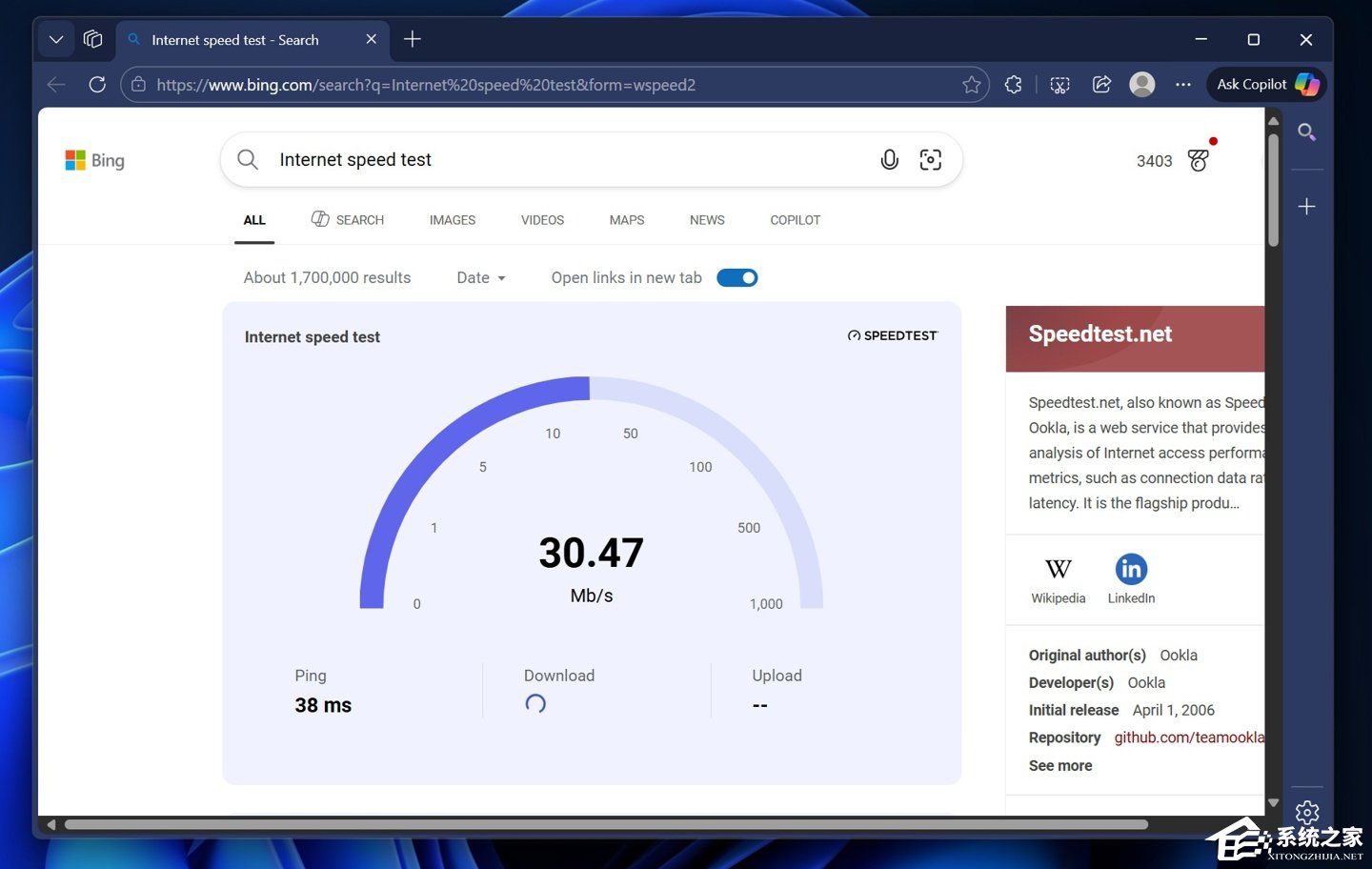This screenshot has width=1372, height=869.
Task: Add page to favorites star icon
Action: 971,85
